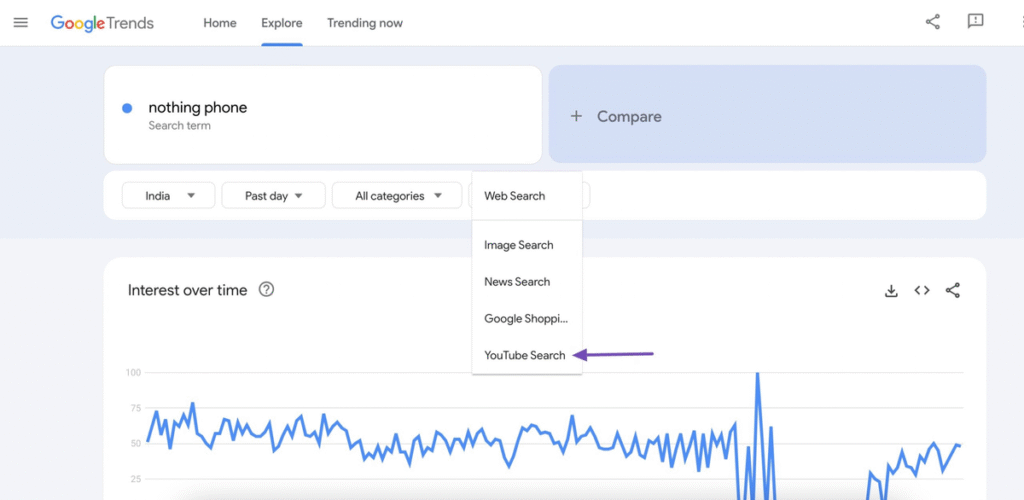Expand the All categories dropdown
Viewport: 1024px width, 500px height.
coord(398,196)
